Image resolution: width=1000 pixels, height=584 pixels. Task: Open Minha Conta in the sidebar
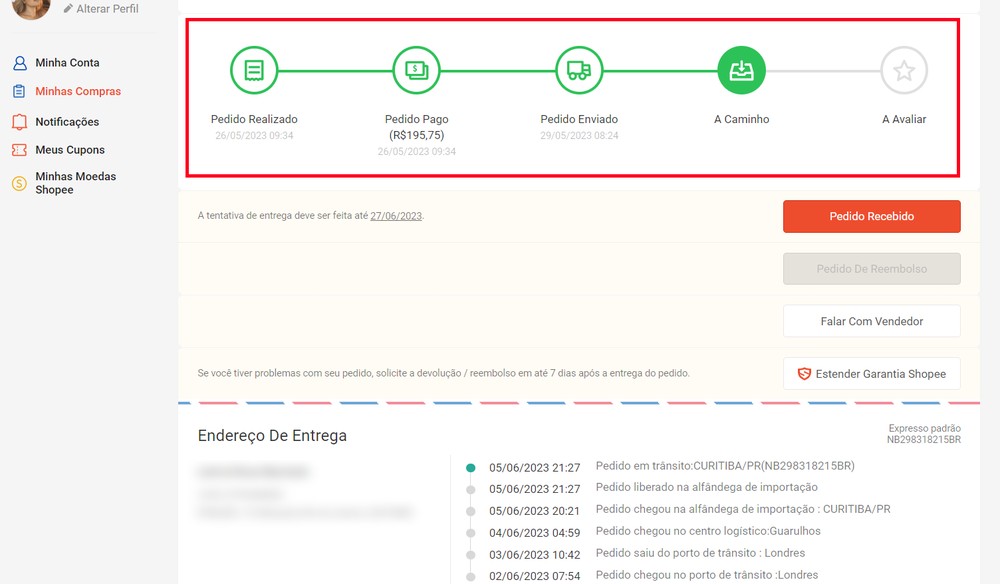coord(68,62)
